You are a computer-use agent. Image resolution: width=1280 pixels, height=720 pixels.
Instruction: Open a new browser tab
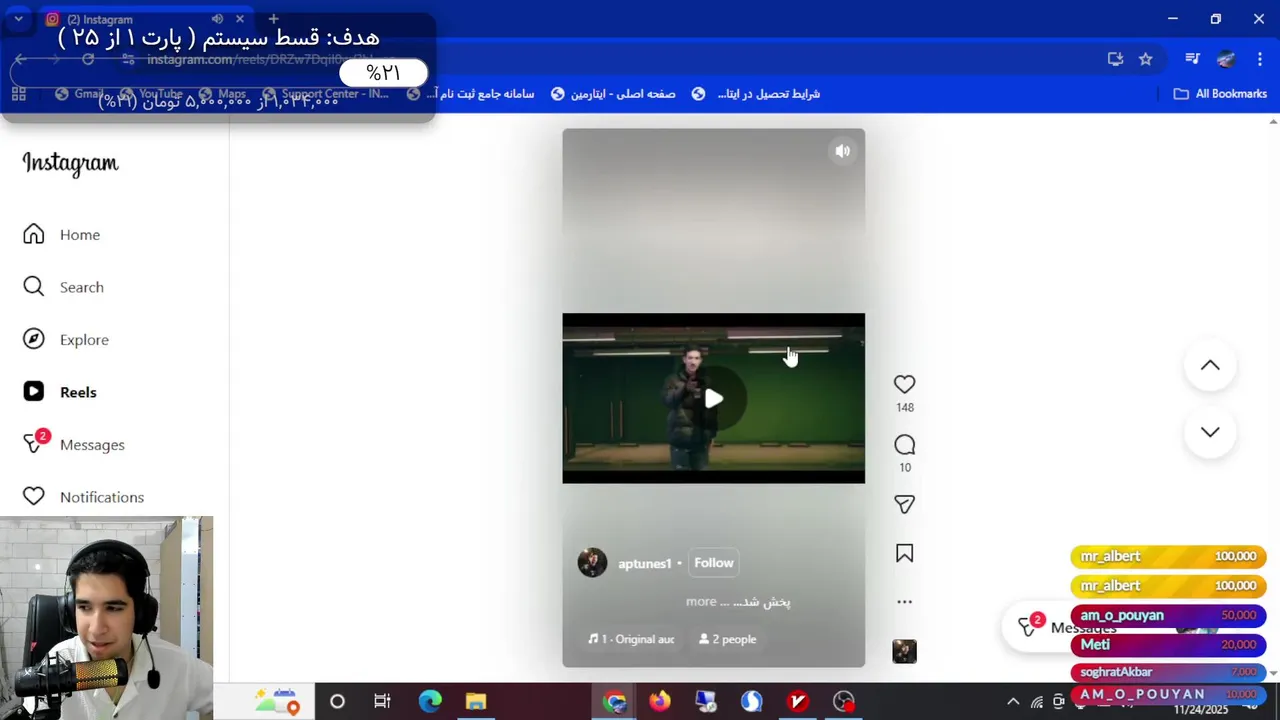[x=273, y=19]
